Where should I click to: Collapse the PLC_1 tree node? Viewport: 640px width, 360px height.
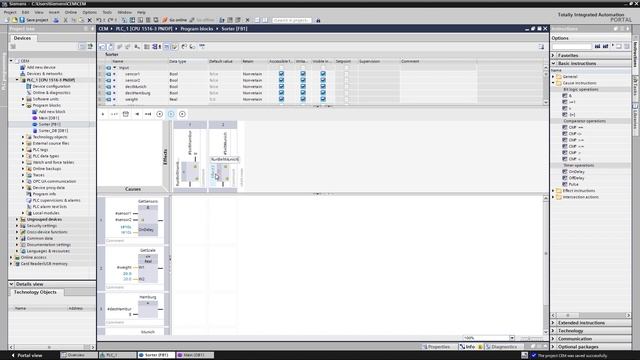(x=17, y=80)
